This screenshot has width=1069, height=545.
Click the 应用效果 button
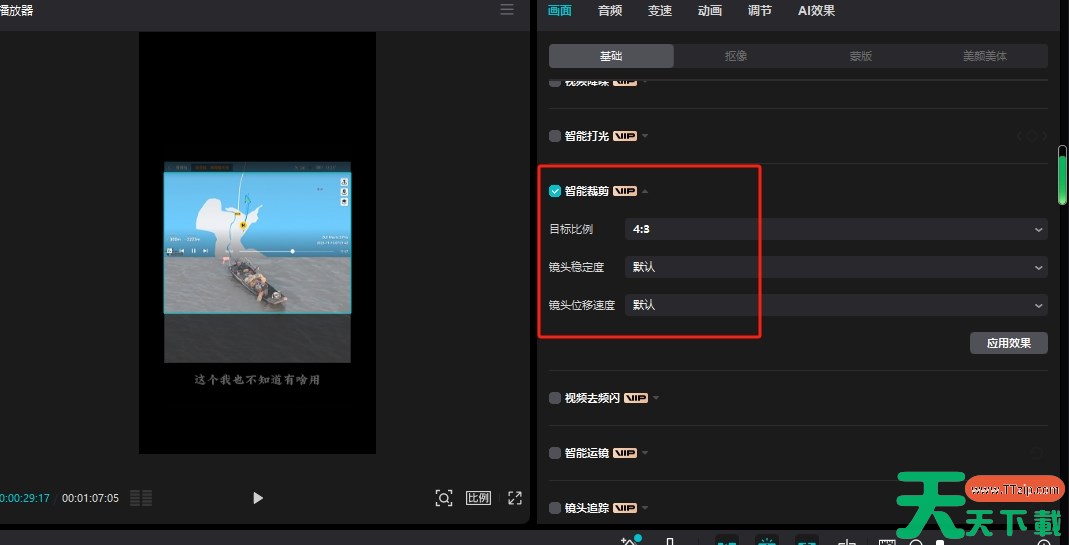tap(1008, 343)
